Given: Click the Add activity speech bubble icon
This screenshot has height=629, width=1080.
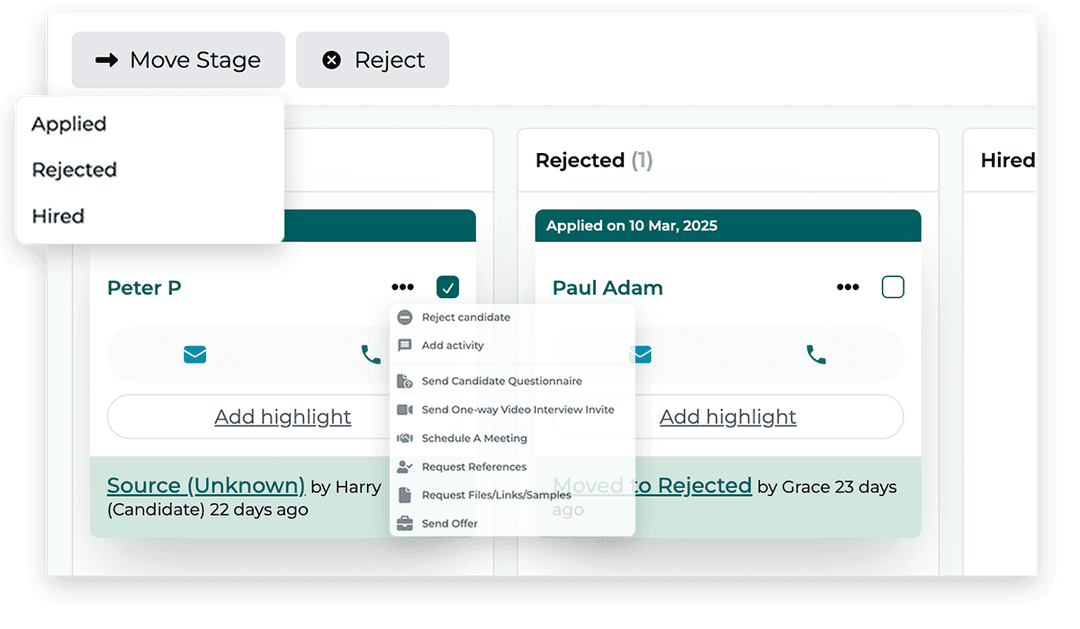Looking at the screenshot, I should (405, 345).
